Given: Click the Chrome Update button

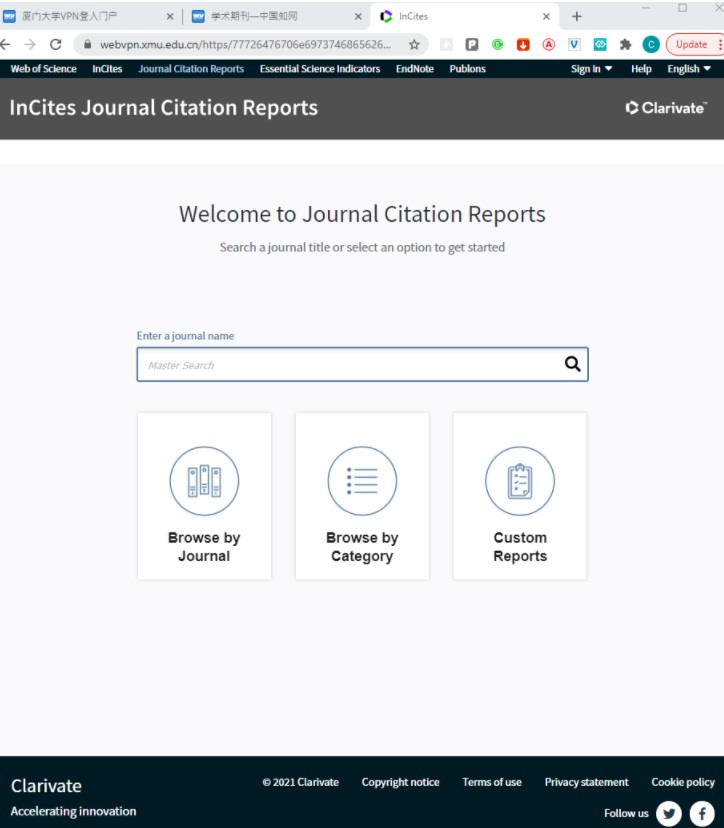Looking at the screenshot, I should (x=694, y=44).
